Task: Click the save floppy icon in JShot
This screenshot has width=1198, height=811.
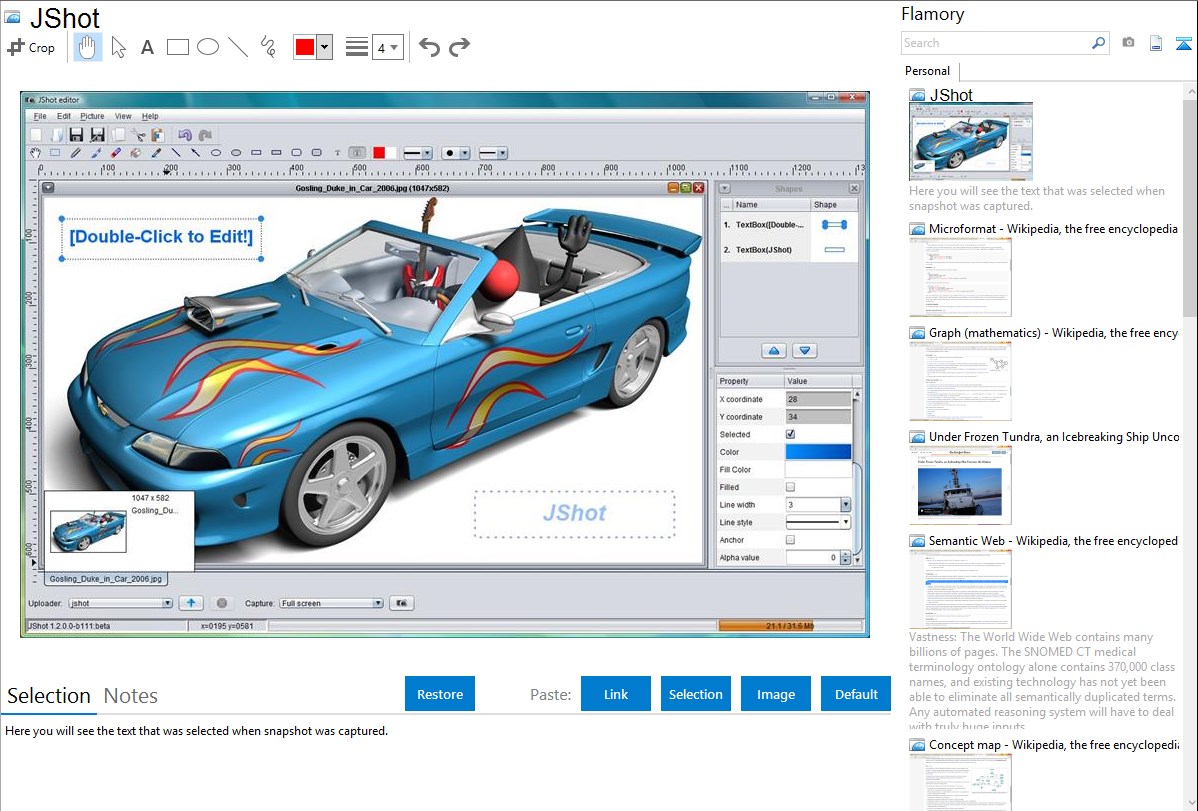Action: [x=76, y=135]
